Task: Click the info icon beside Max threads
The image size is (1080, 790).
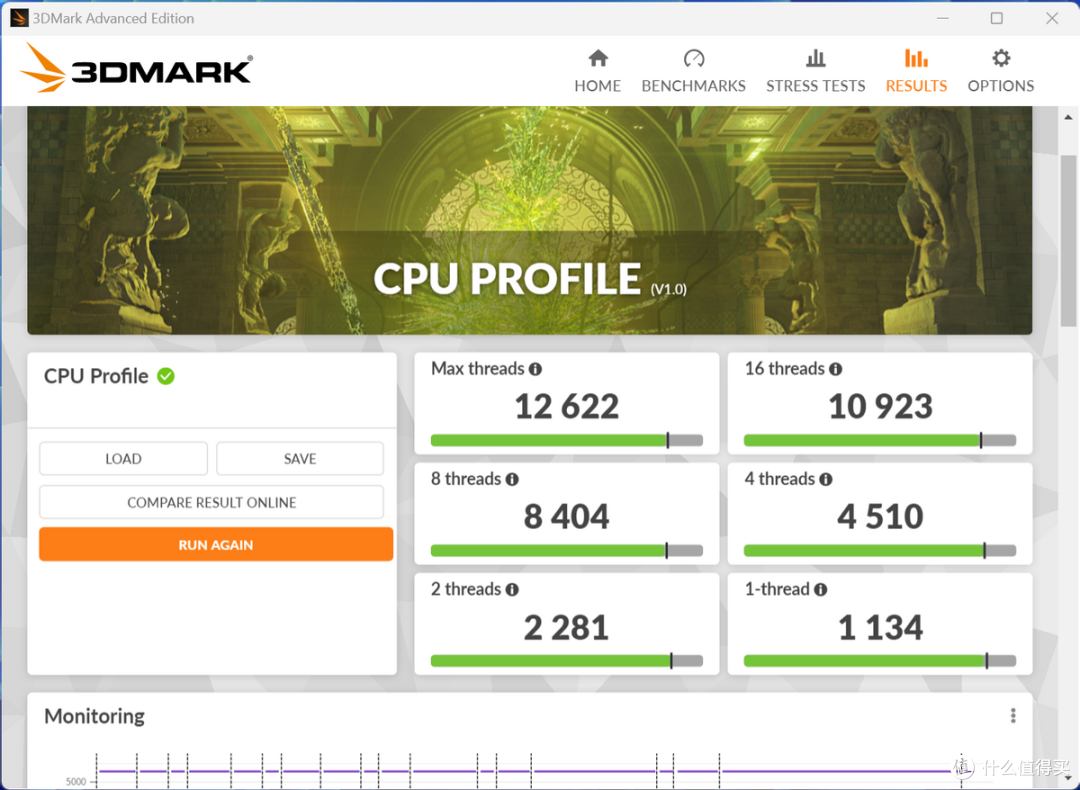Action: 536,369
